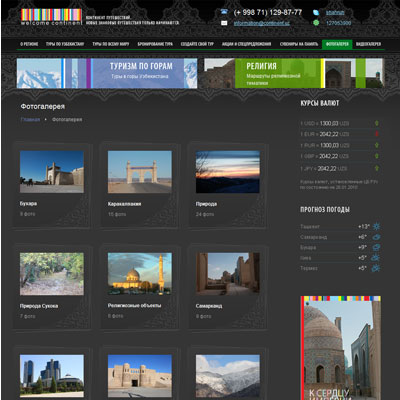Click the Природа album title
The image size is (400, 400).
point(206,204)
